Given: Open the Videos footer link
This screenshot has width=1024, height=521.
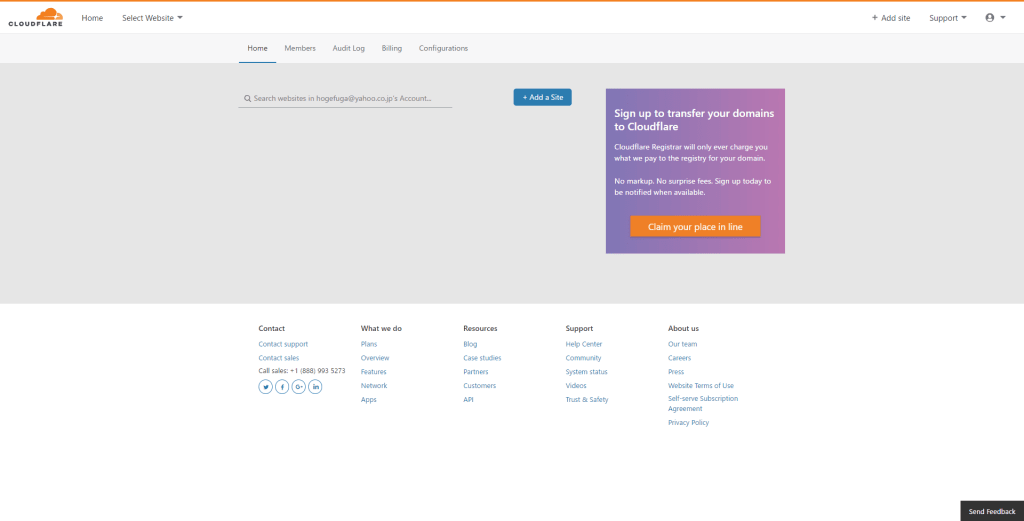Looking at the screenshot, I should click(x=576, y=386).
